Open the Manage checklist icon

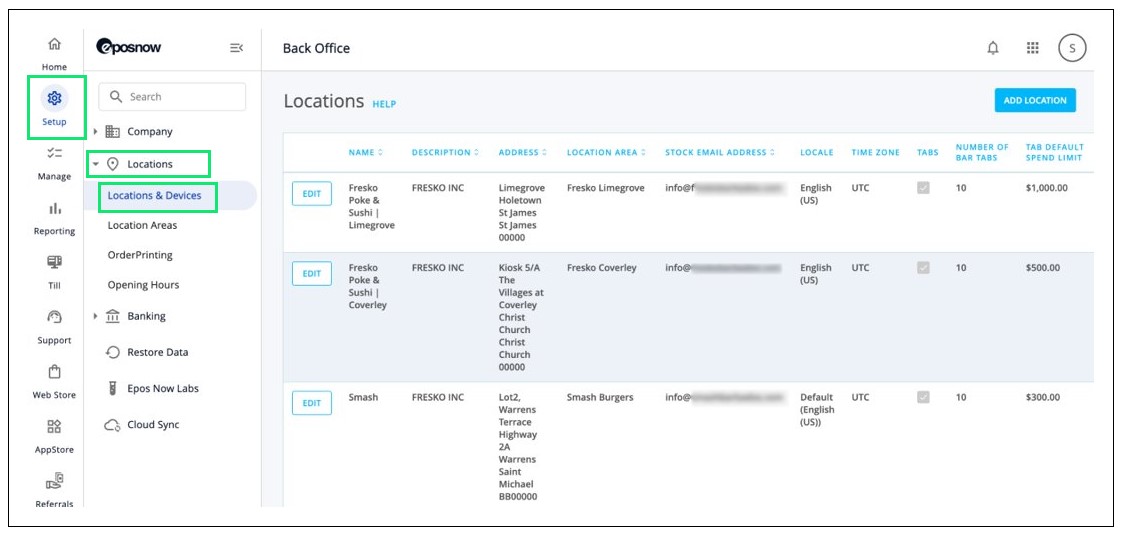pyautogui.click(x=54, y=152)
